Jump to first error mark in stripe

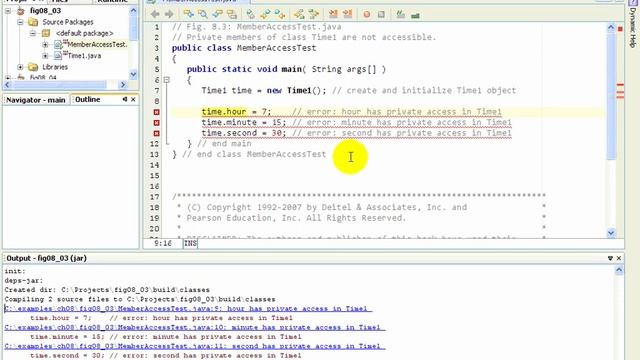click(x=620, y=85)
